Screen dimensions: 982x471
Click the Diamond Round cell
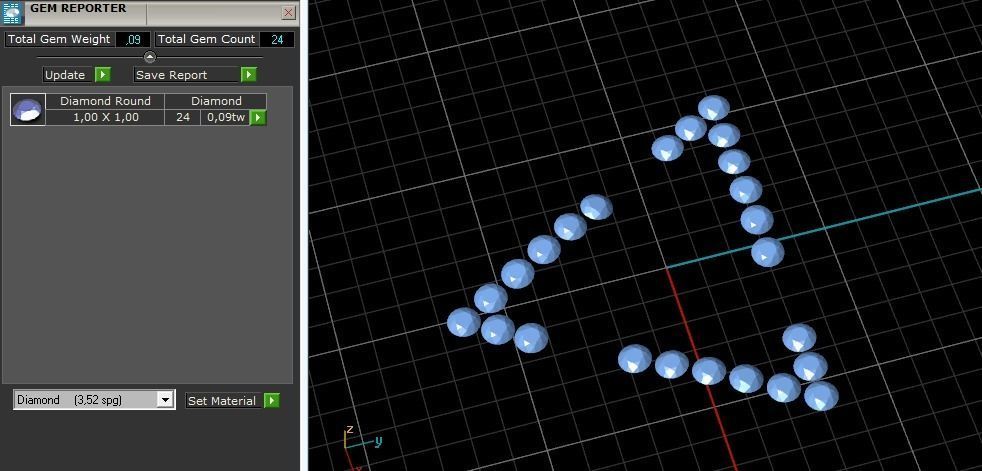pos(105,101)
